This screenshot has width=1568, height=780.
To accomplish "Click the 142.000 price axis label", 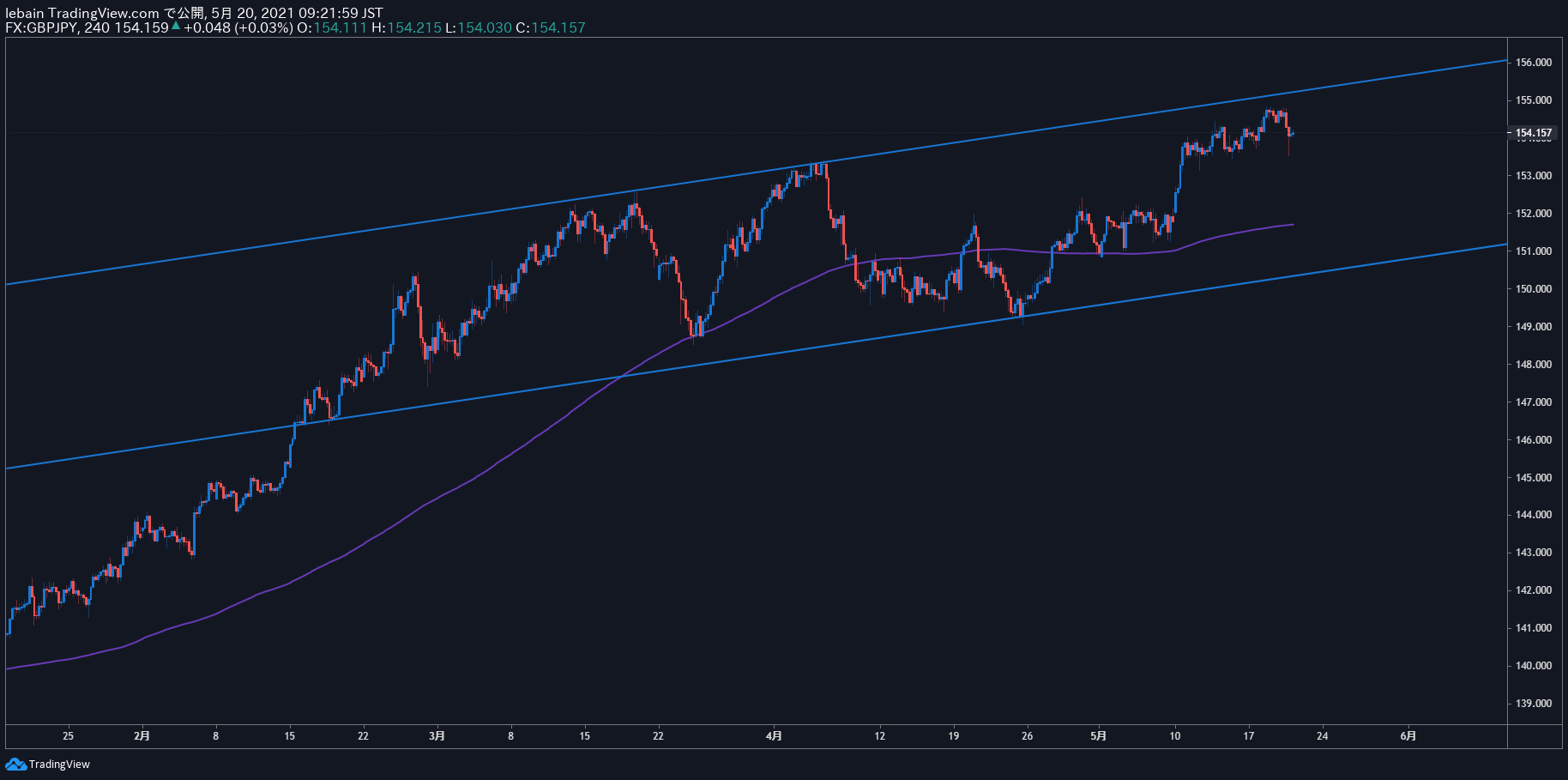I will [1534, 590].
